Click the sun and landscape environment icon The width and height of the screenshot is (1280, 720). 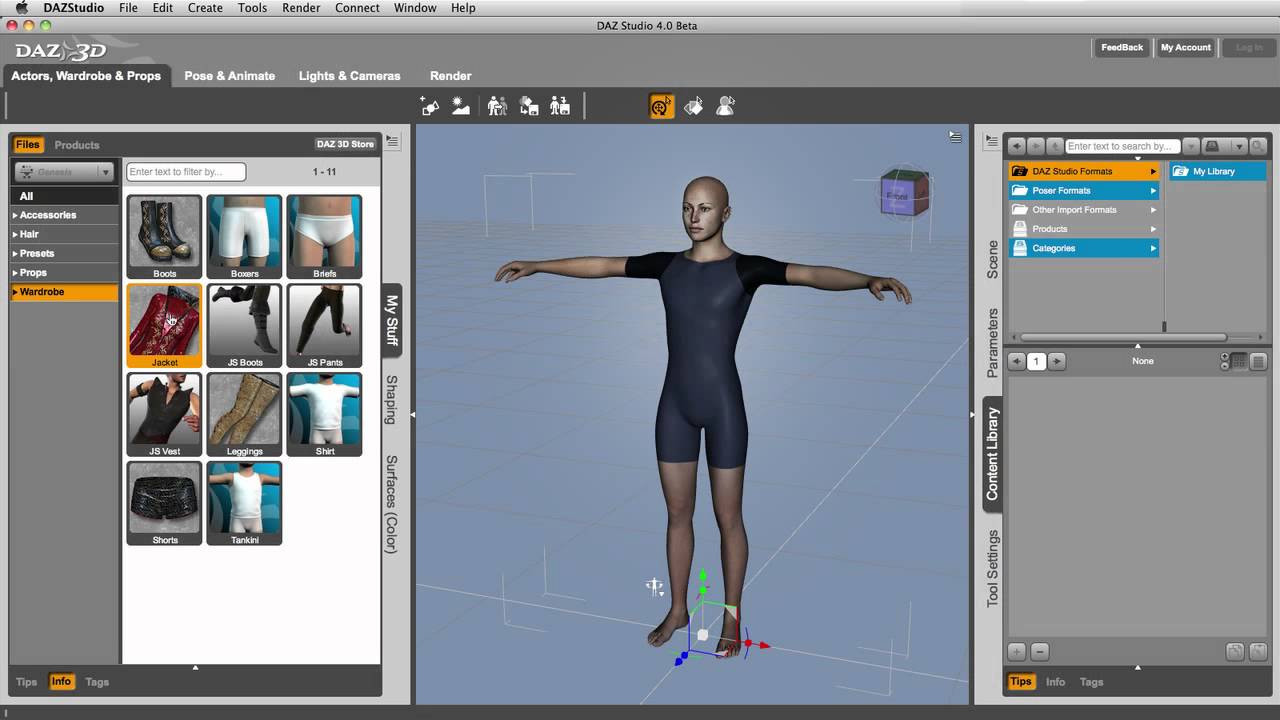click(461, 106)
